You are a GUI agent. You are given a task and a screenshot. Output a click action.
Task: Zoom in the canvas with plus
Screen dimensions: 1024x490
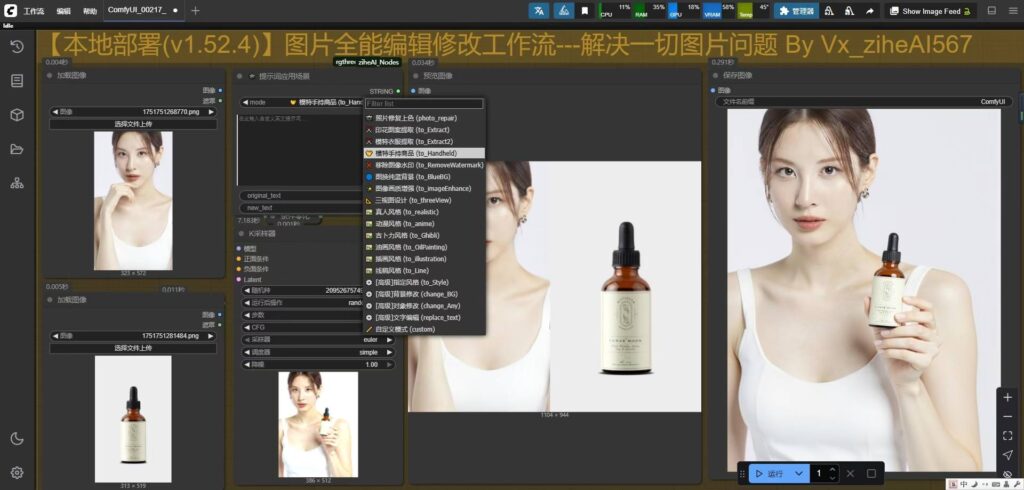pyautogui.click(x=1008, y=397)
